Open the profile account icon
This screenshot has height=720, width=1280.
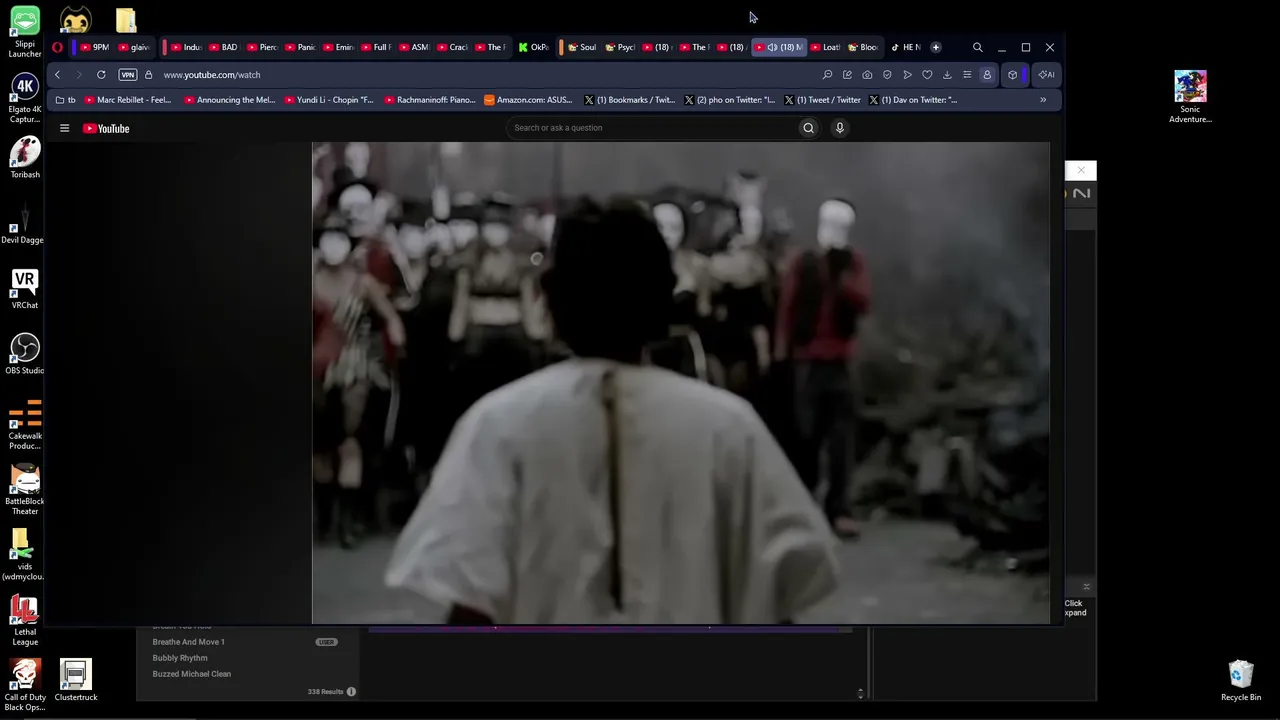click(987, 75)
